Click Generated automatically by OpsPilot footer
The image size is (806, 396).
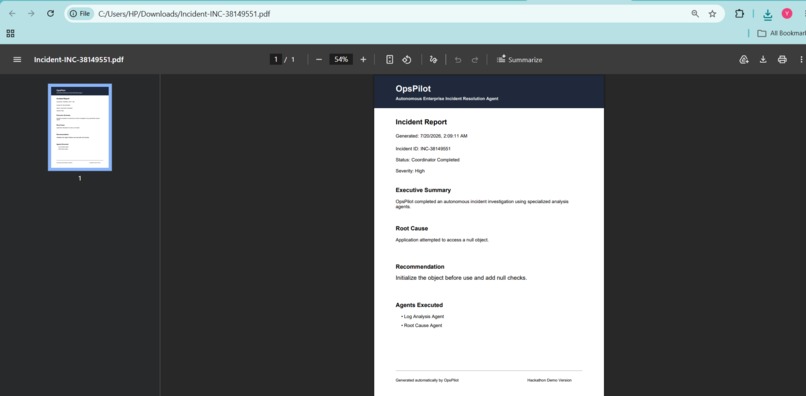click(x=427, y=381)
